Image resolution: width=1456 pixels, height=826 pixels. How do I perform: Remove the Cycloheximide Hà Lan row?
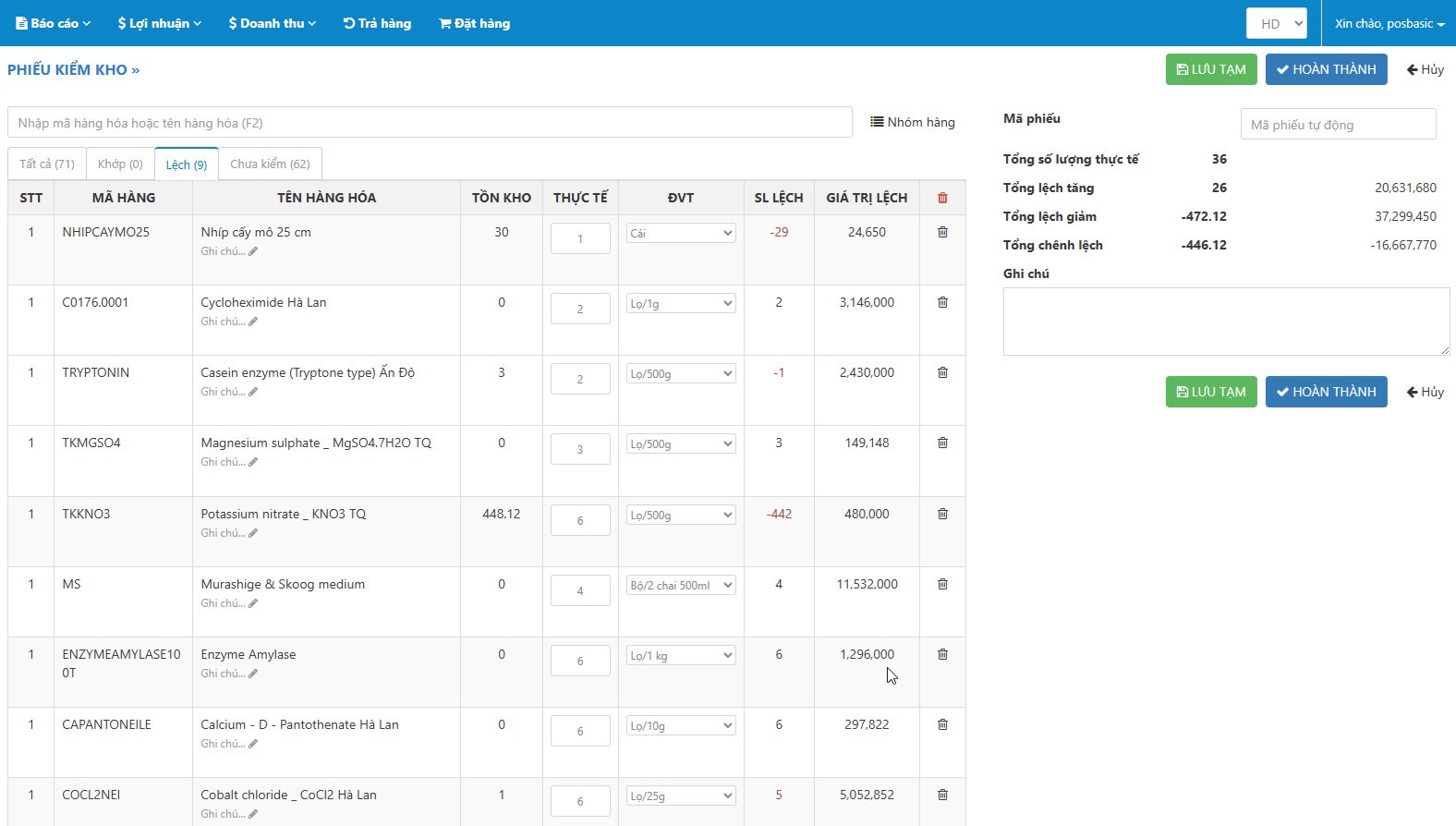[x=942, y=302]
